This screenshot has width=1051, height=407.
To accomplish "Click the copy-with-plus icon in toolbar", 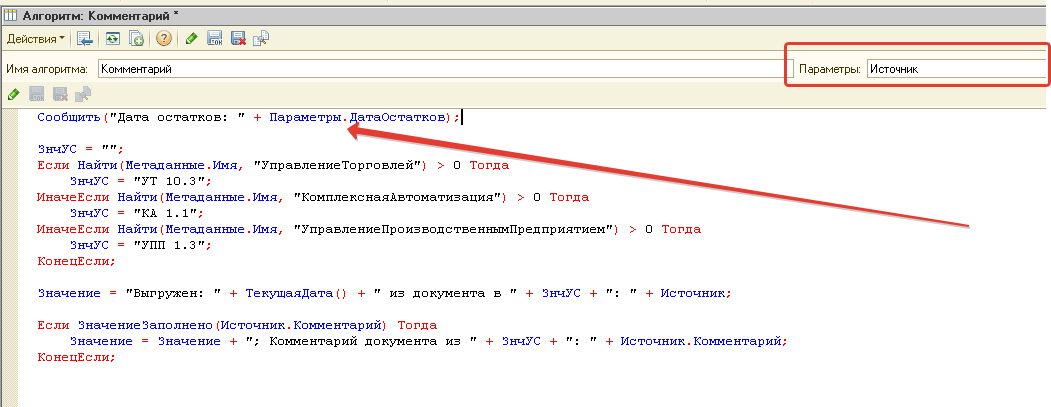I will coord(136,39).
